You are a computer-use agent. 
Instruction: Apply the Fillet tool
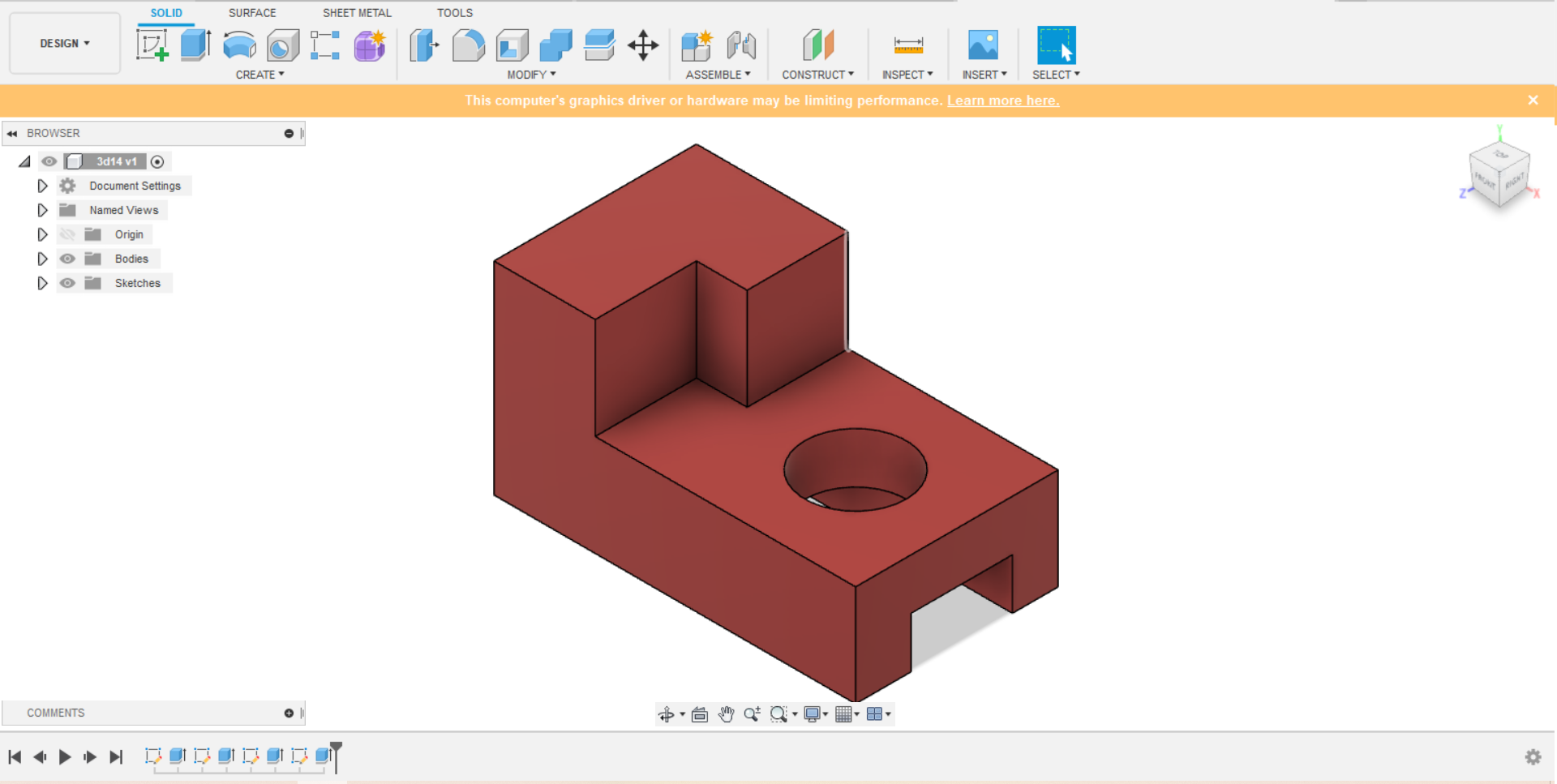pyautogui.click(x=469, y=45)
